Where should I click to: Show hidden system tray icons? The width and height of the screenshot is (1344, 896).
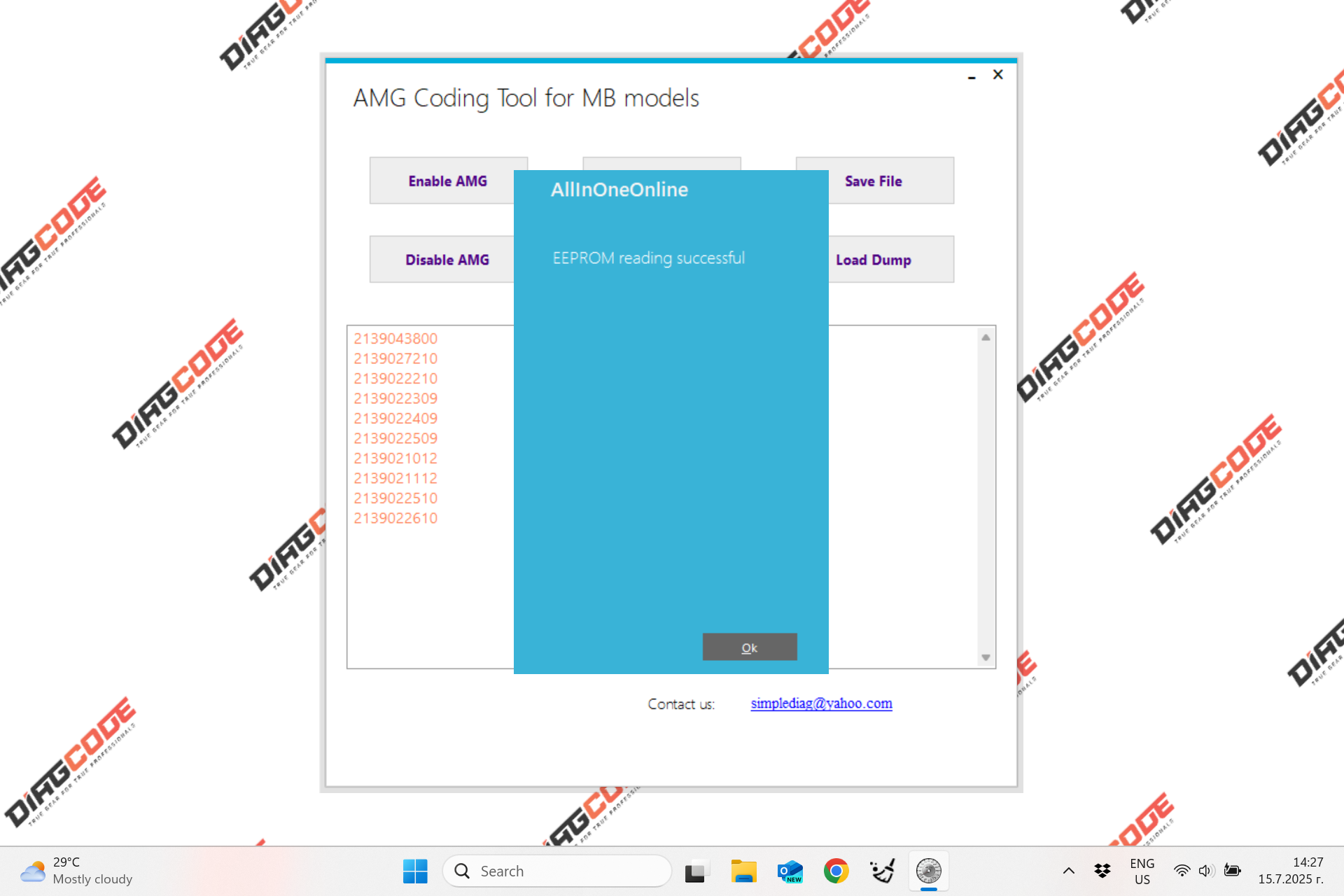point(1068,871)
